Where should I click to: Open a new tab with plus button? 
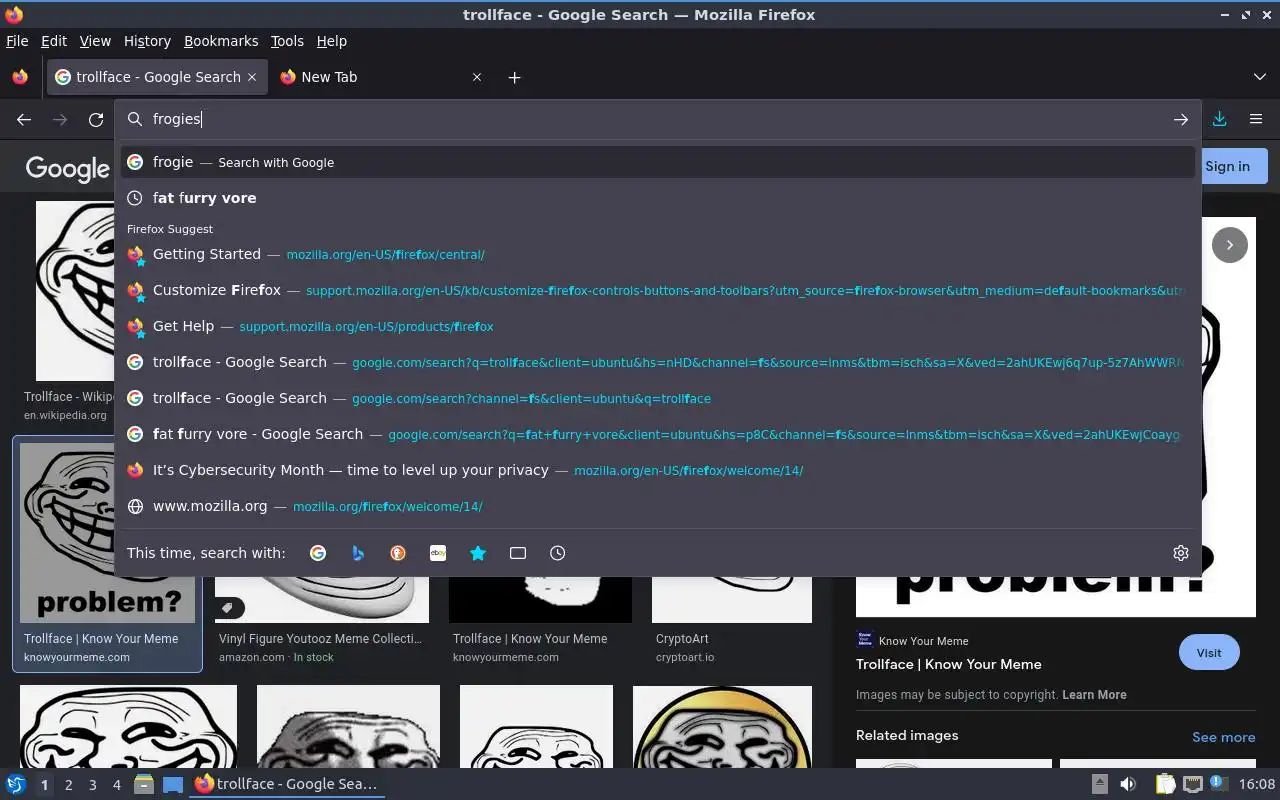pyautogui.click(x=514, y=77)
